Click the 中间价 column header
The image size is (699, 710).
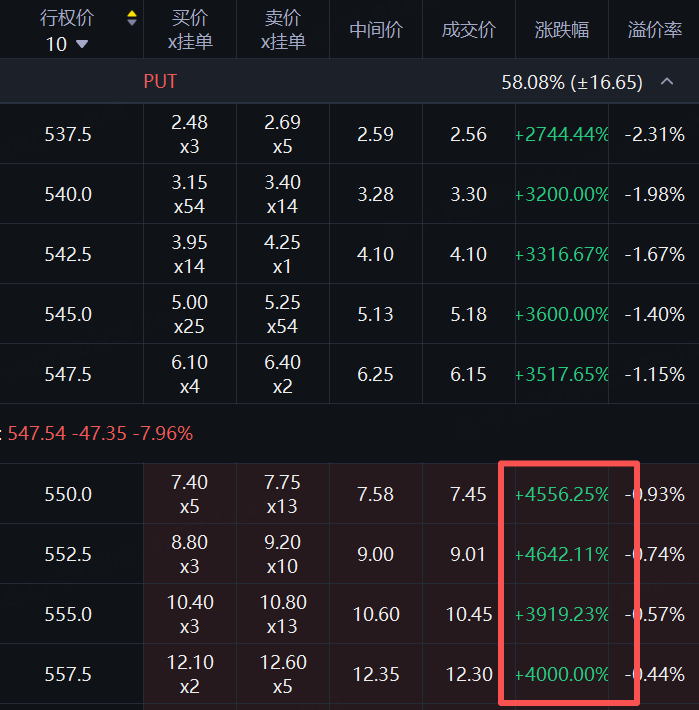(x=376, y=30)
